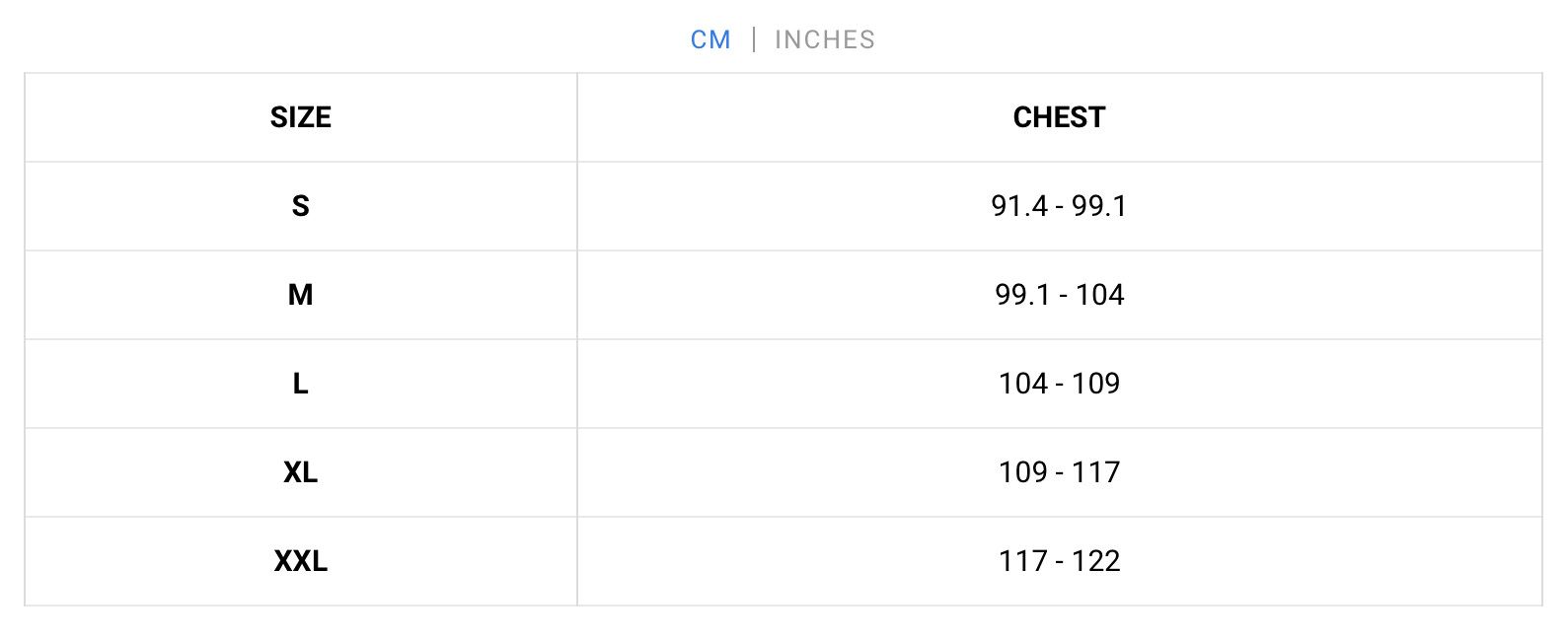Viewport: 1568px width, 641px height.
Task: Click 91.4 in the S chest range
Action: pyautogui.click(x=1019, y=206)
